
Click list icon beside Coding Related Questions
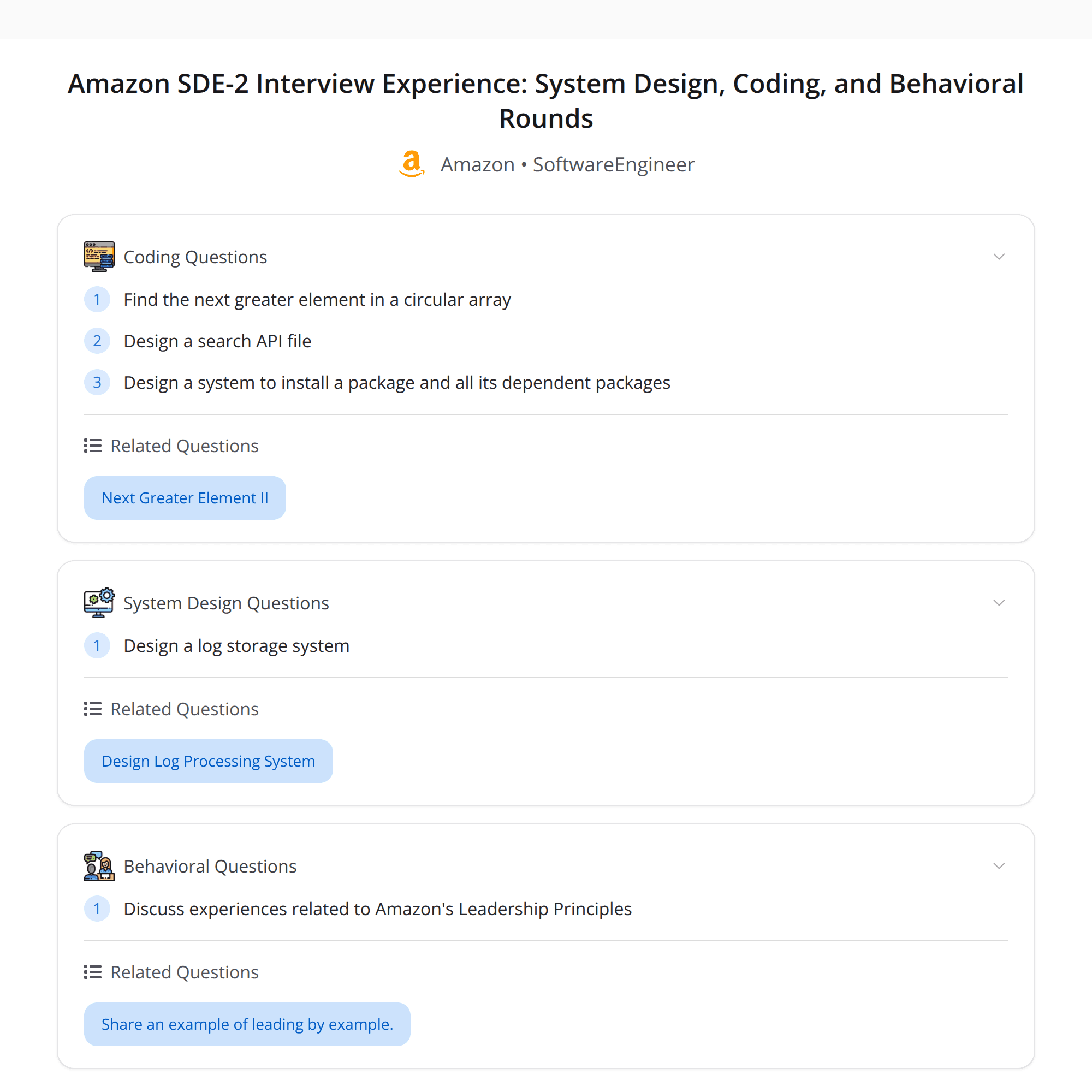pos(93,446)
